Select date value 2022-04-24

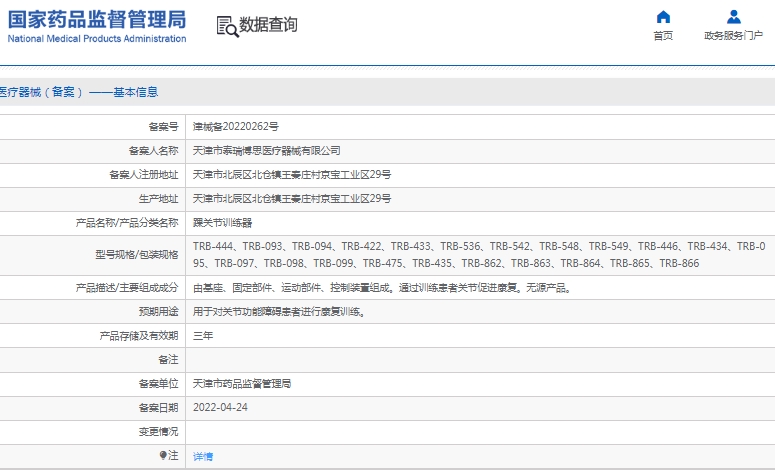pyautogui.click(x=220, y=408)
